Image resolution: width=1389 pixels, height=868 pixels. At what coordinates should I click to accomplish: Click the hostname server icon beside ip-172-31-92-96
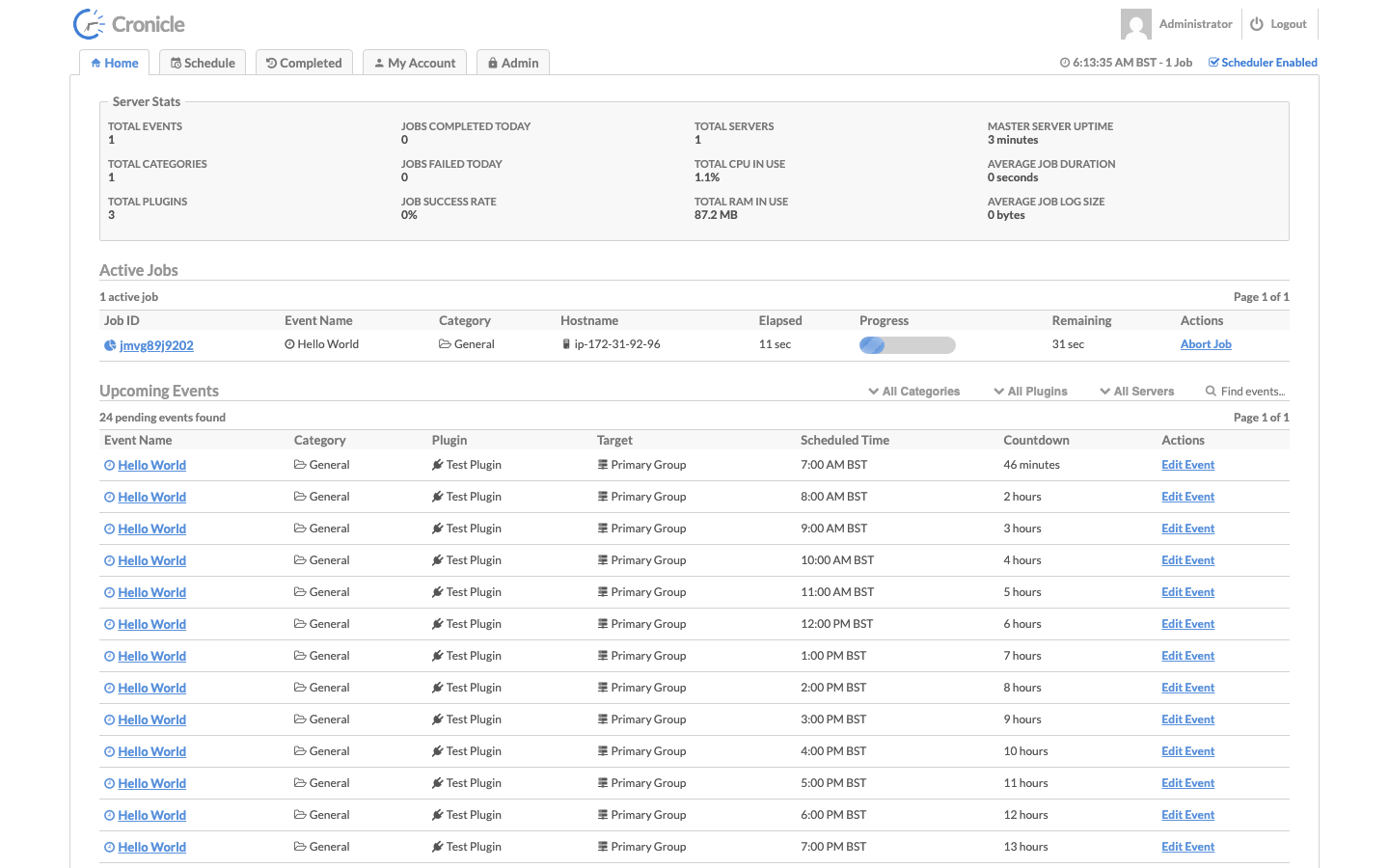click(x=566, y=344)
